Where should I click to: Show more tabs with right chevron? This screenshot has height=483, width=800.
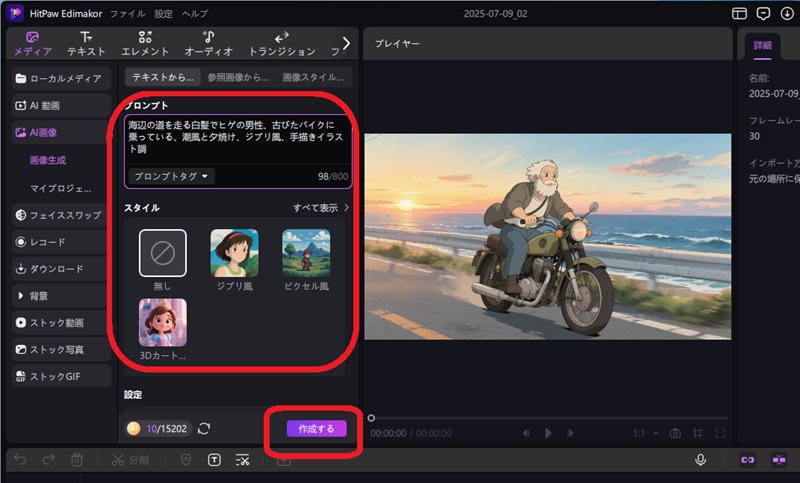pos(346,43)
